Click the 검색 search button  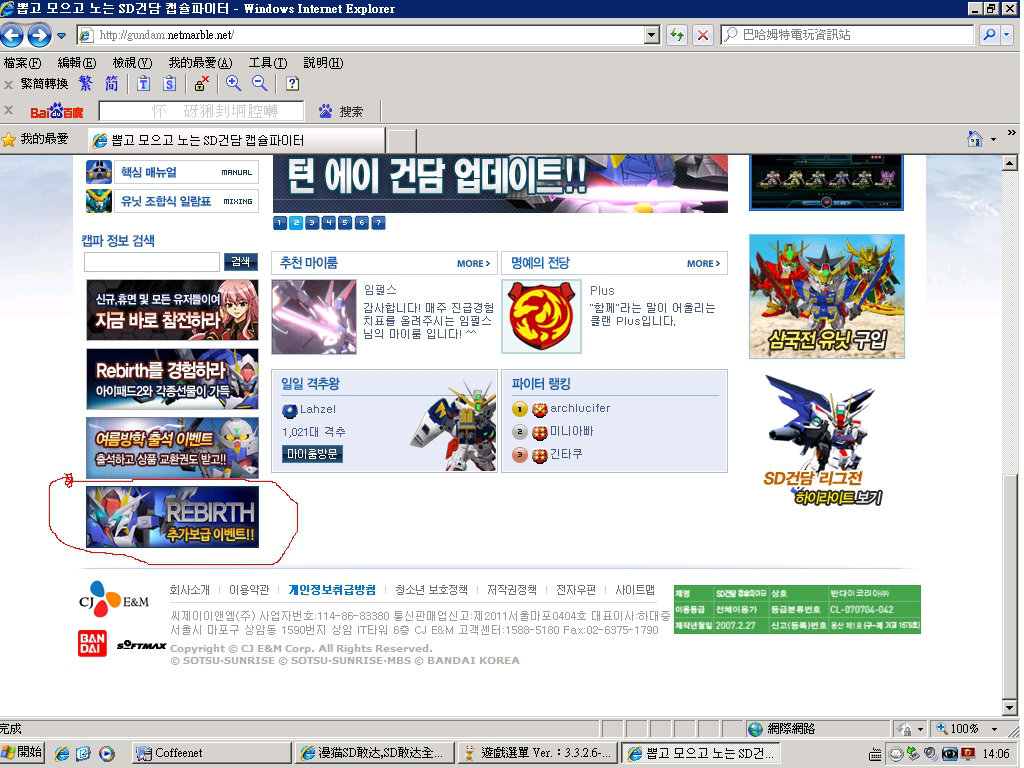tap(240, 262)
